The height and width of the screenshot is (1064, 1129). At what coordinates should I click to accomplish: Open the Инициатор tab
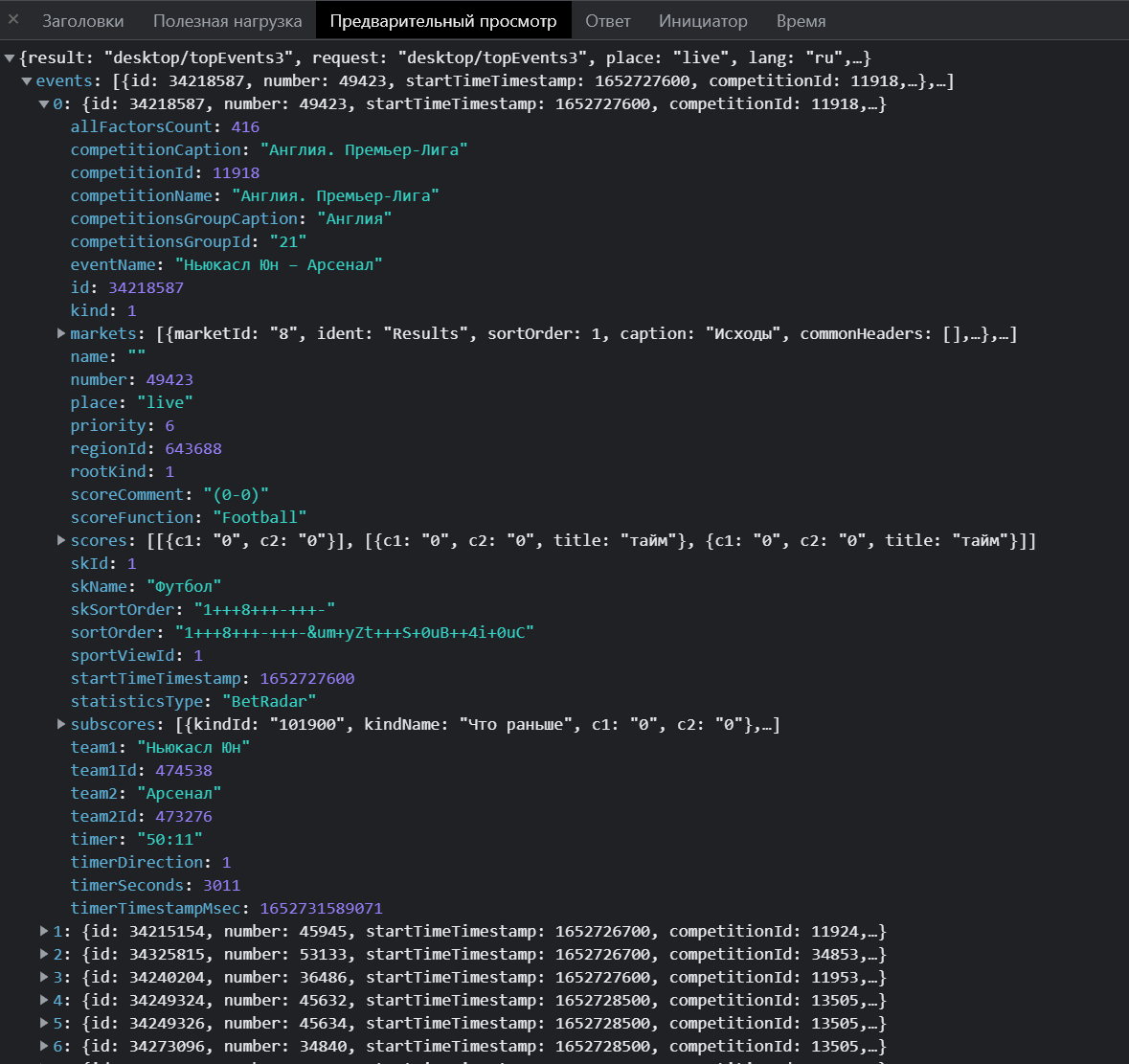703,21
